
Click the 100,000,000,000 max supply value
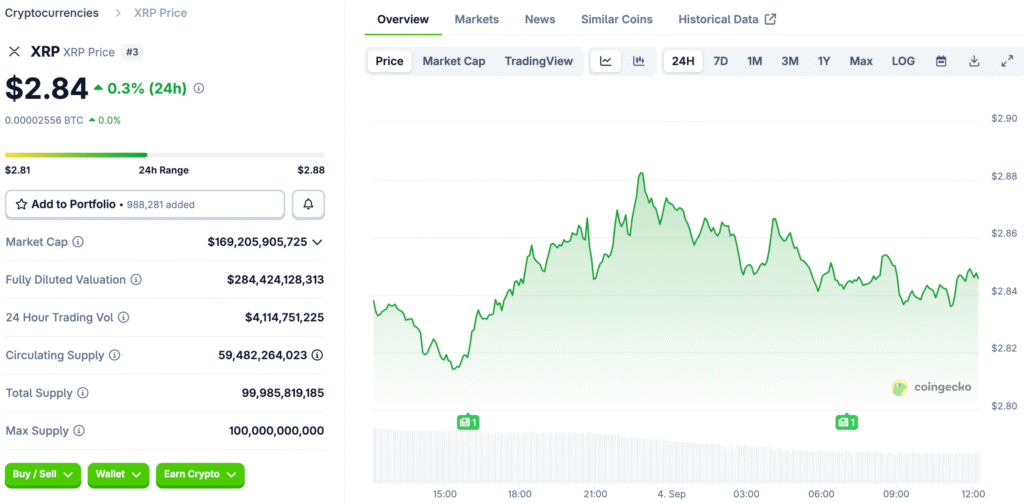[277, 431]
